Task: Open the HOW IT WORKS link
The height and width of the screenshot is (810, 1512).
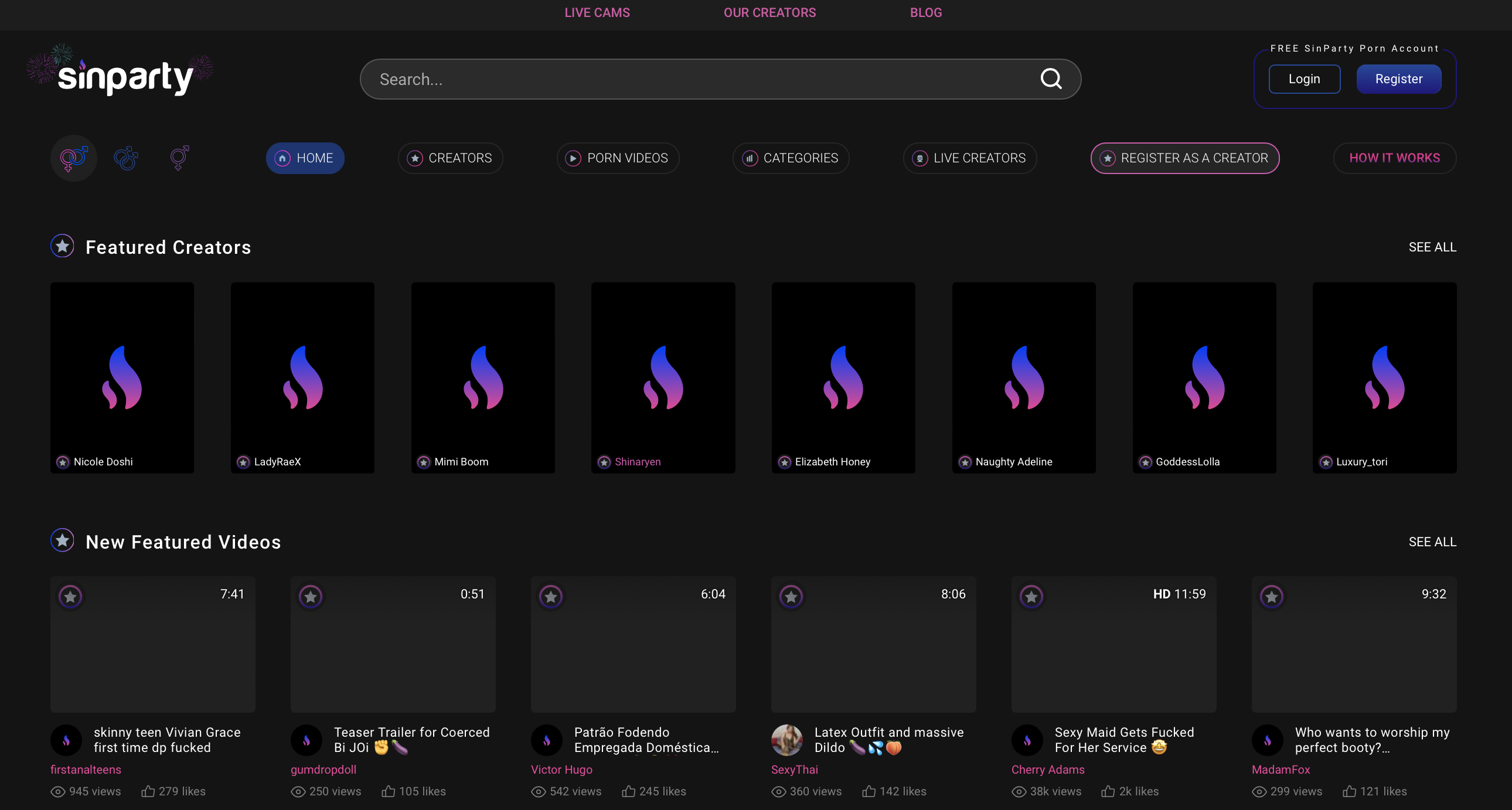Action: 1394,158
